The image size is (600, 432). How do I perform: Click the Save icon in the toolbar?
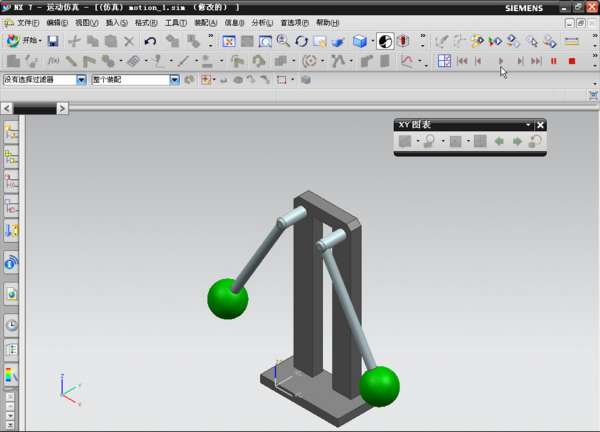(x=53, y=41)
